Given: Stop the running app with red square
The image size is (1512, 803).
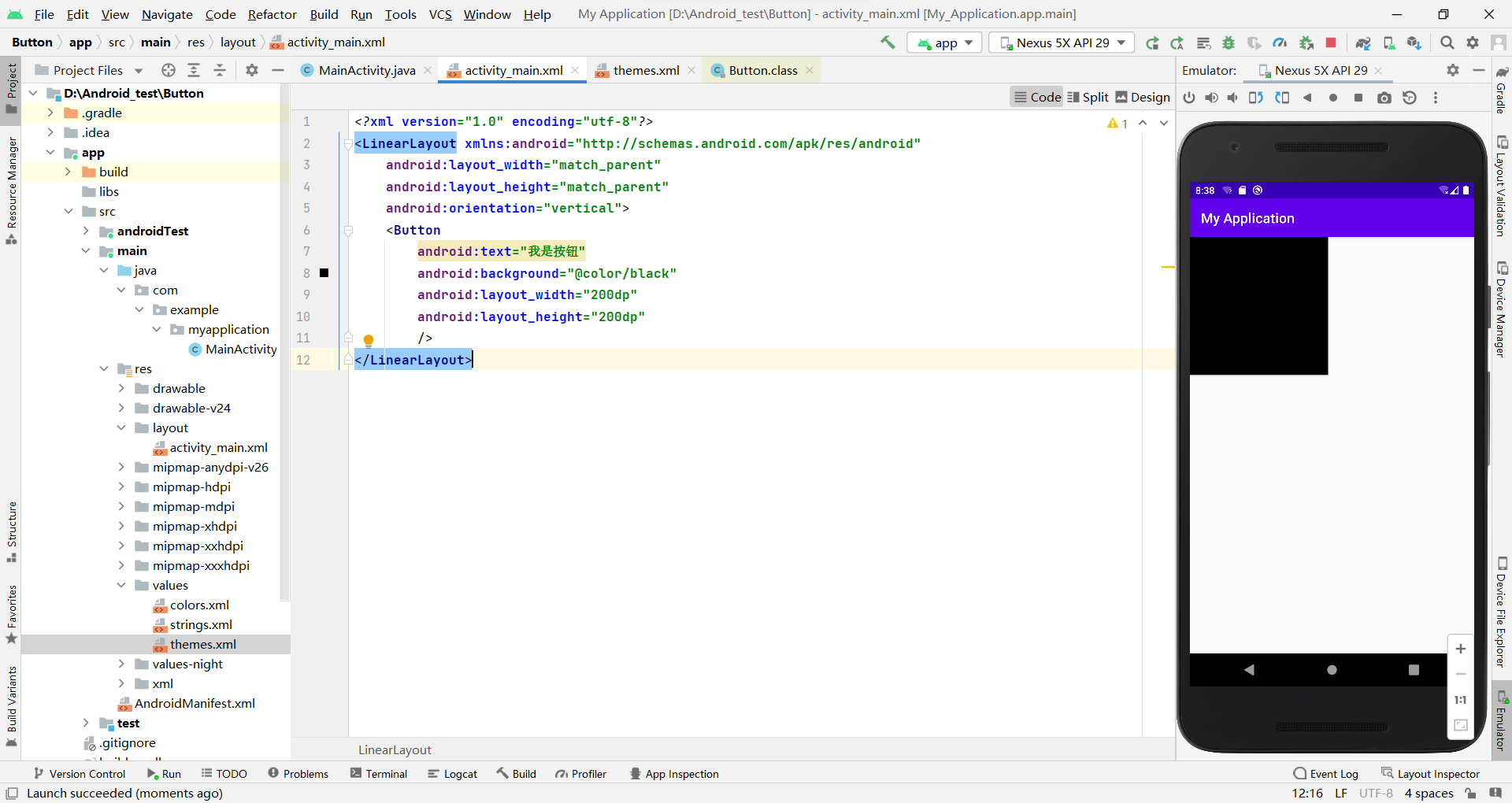Looking at the screenshot, I should click(x=1332, y=43).
